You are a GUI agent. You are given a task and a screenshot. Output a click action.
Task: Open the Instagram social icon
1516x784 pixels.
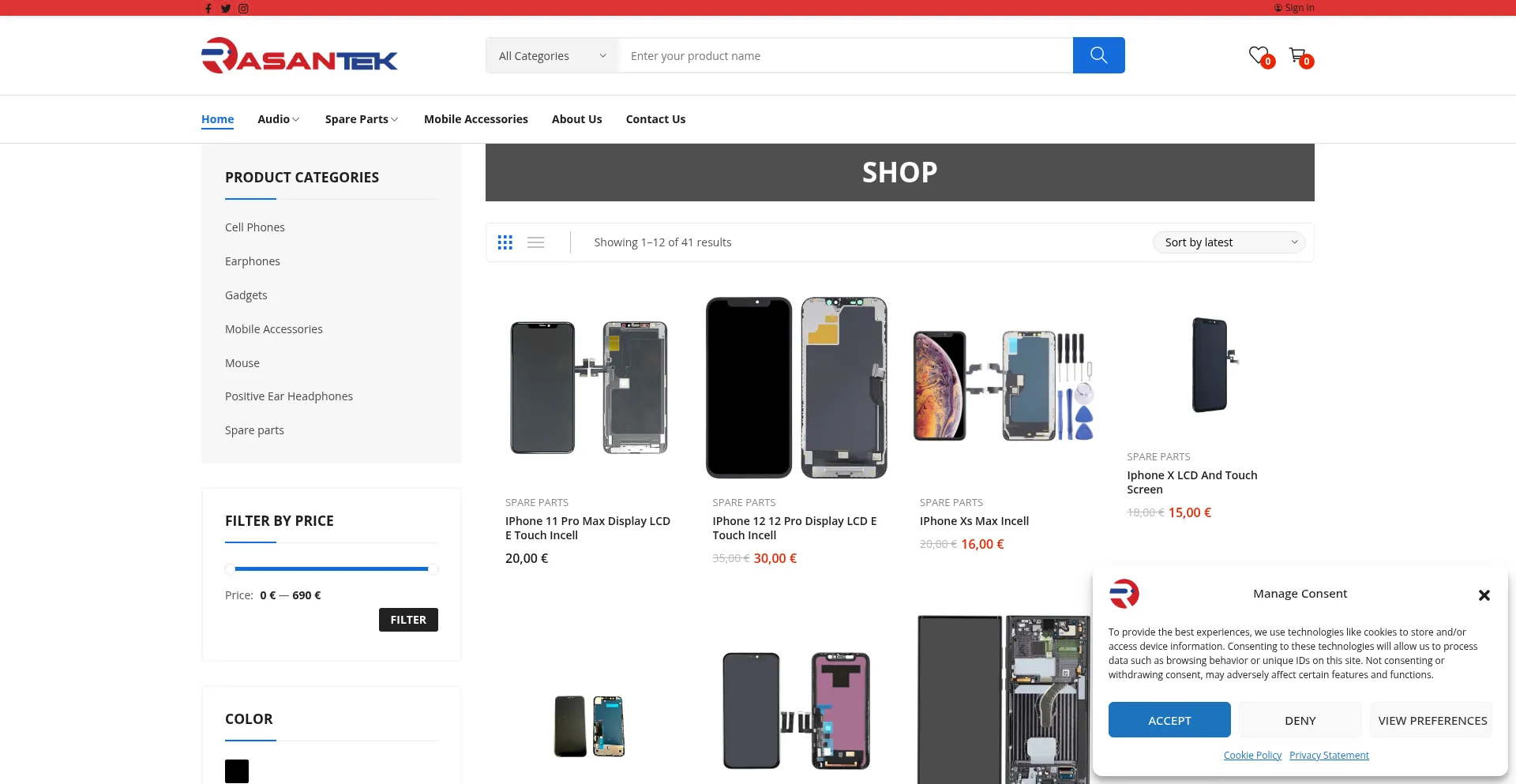[243, 9]
